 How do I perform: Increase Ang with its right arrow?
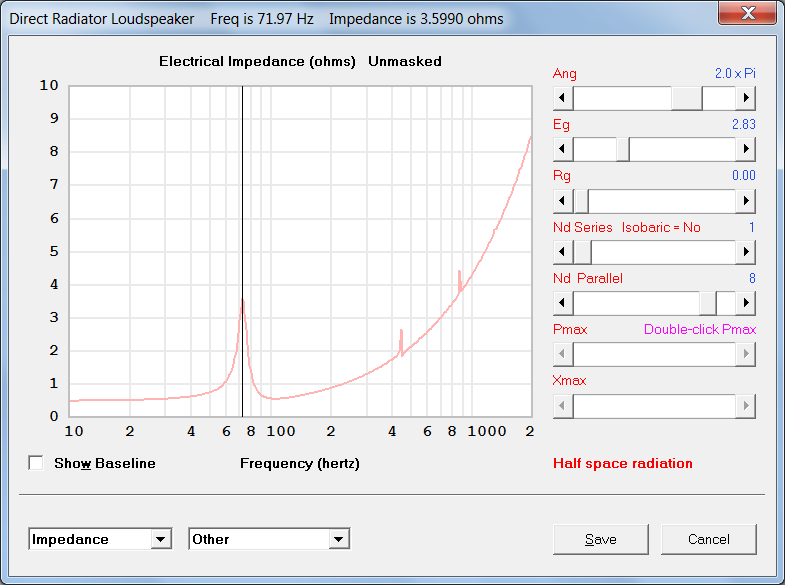coord(745,98)
